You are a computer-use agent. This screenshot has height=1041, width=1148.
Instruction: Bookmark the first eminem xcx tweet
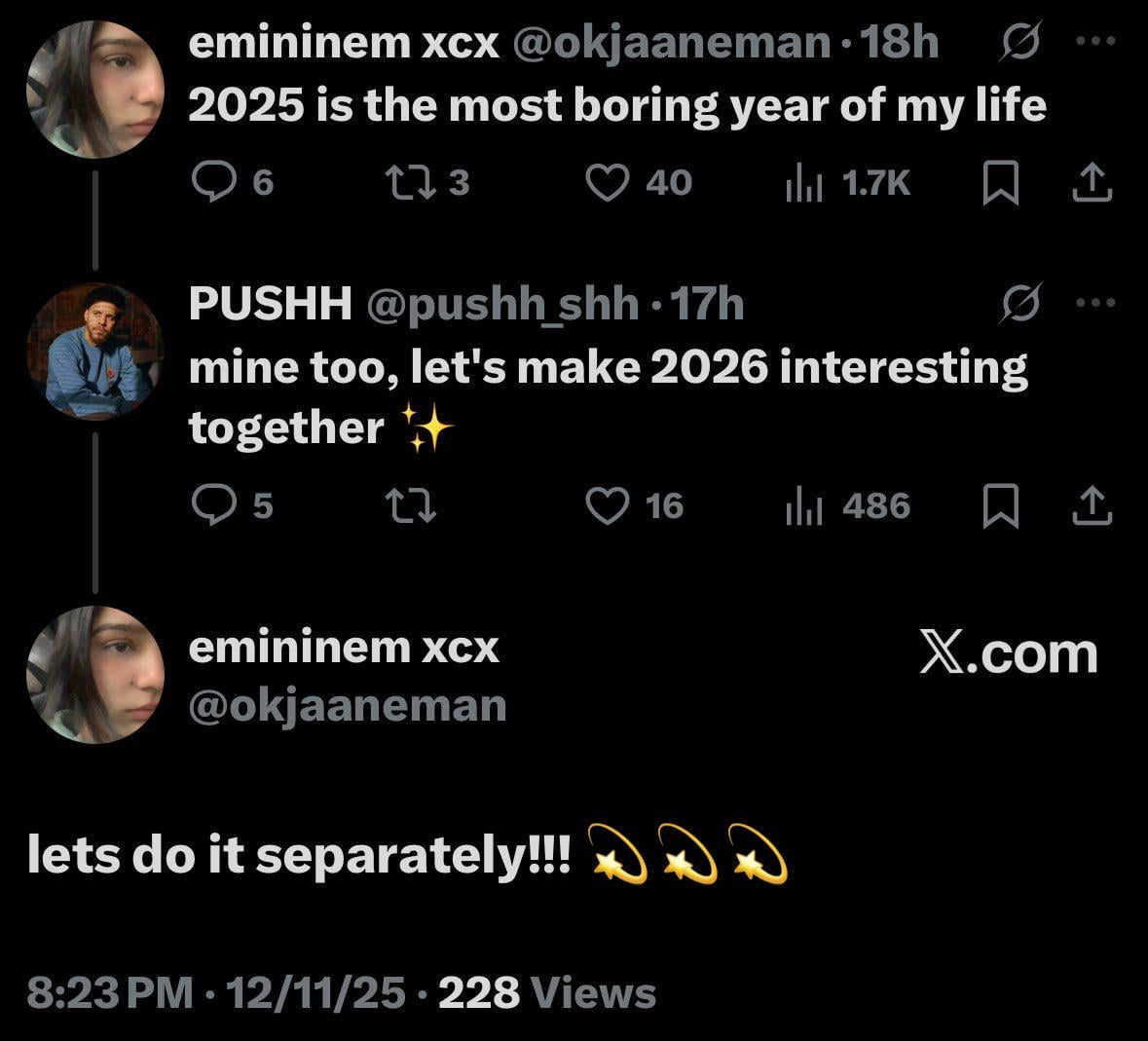(1000, 183)
